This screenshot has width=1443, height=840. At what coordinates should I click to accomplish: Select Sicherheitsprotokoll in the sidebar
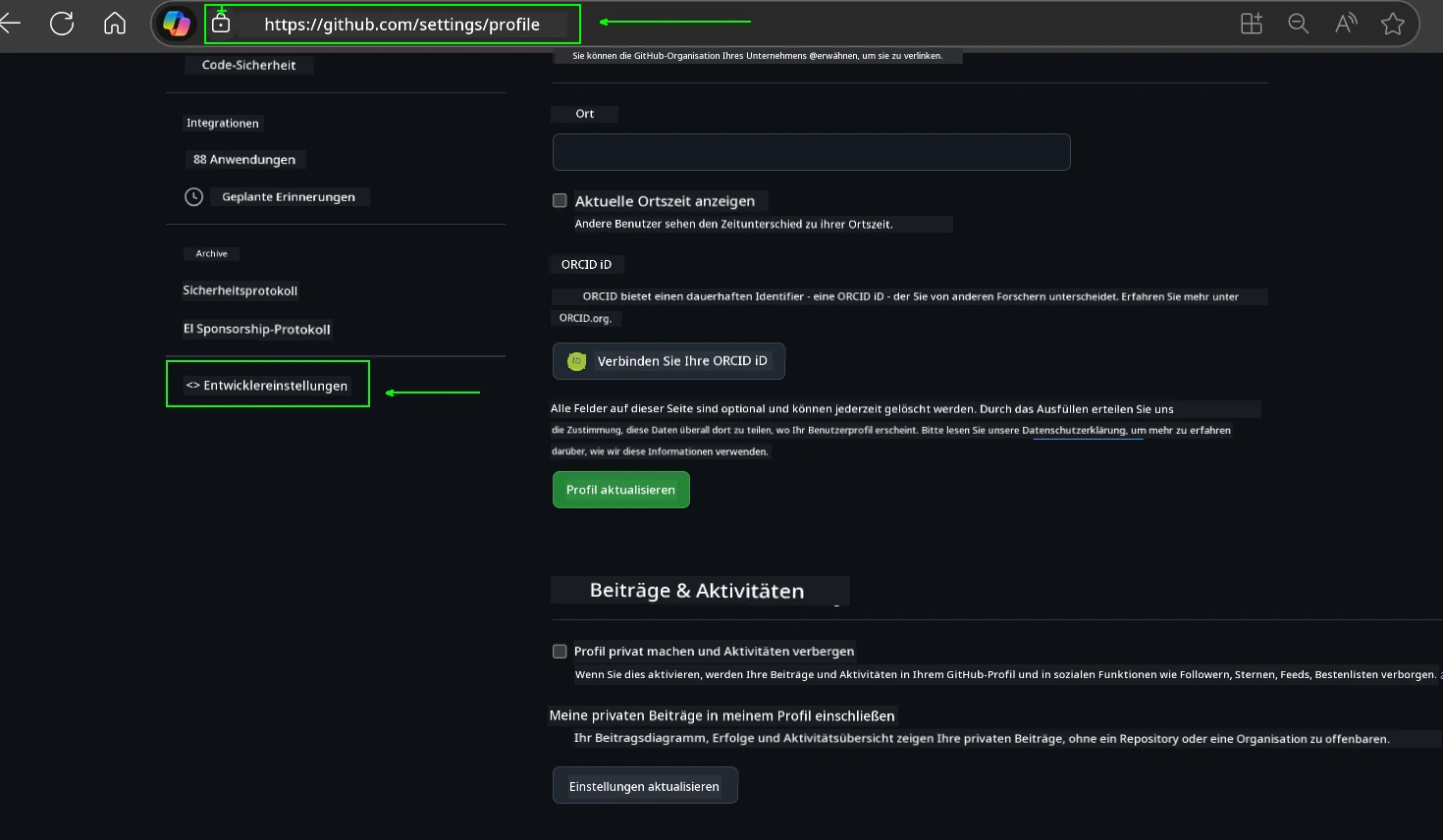[240, 290]
